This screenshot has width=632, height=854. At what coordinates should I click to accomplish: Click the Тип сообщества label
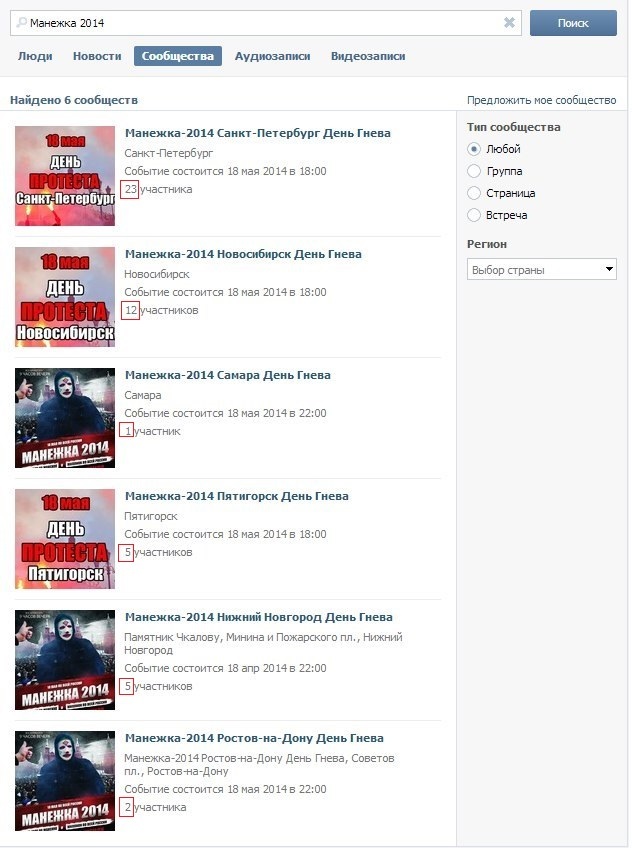point(513,127)
